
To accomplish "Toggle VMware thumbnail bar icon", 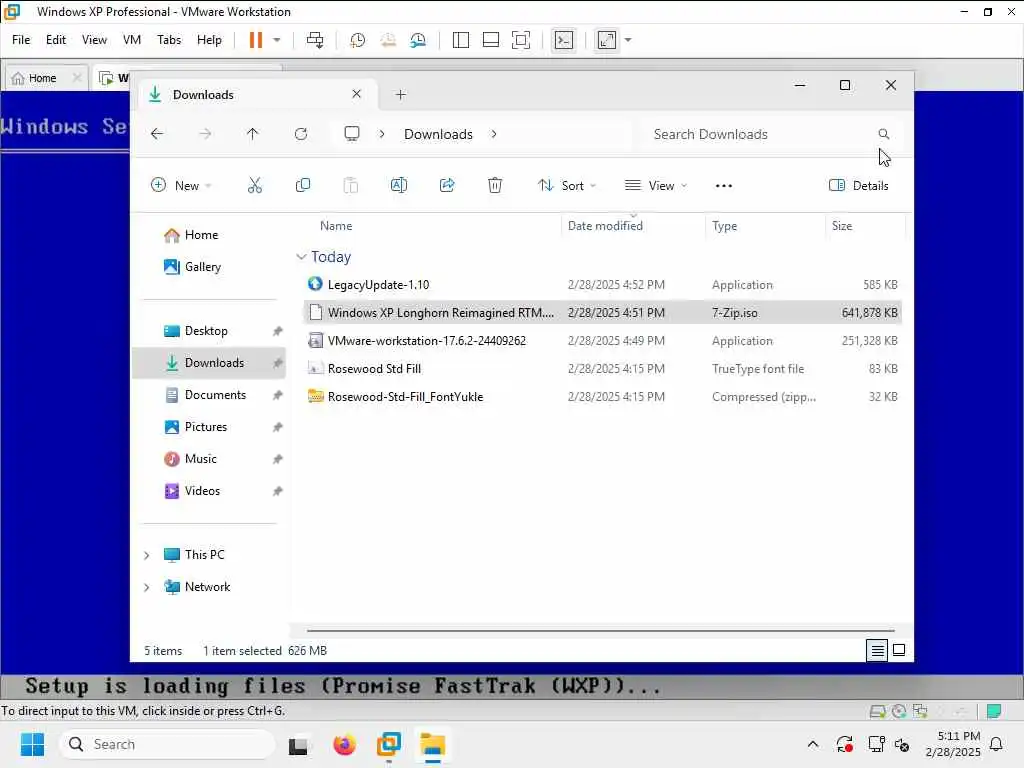I will click(x=490, y=40).
